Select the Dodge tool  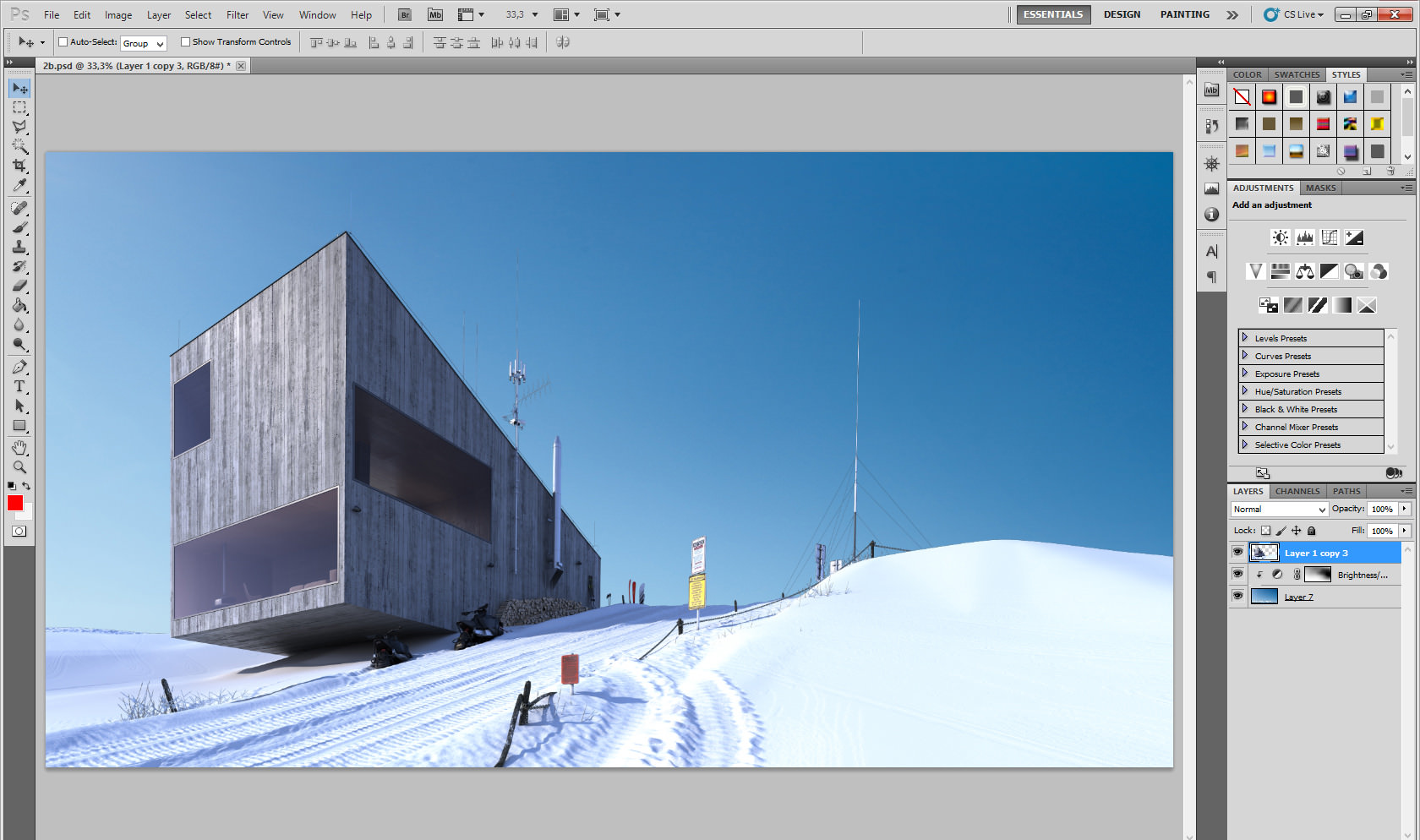(19, 344)
